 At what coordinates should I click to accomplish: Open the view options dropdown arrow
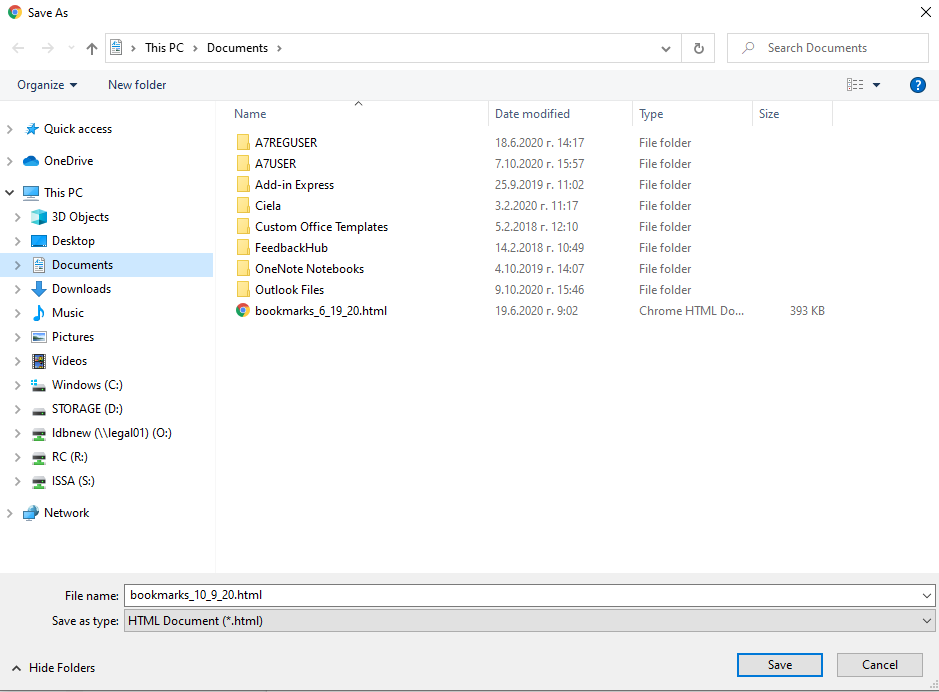pos(877,85)
